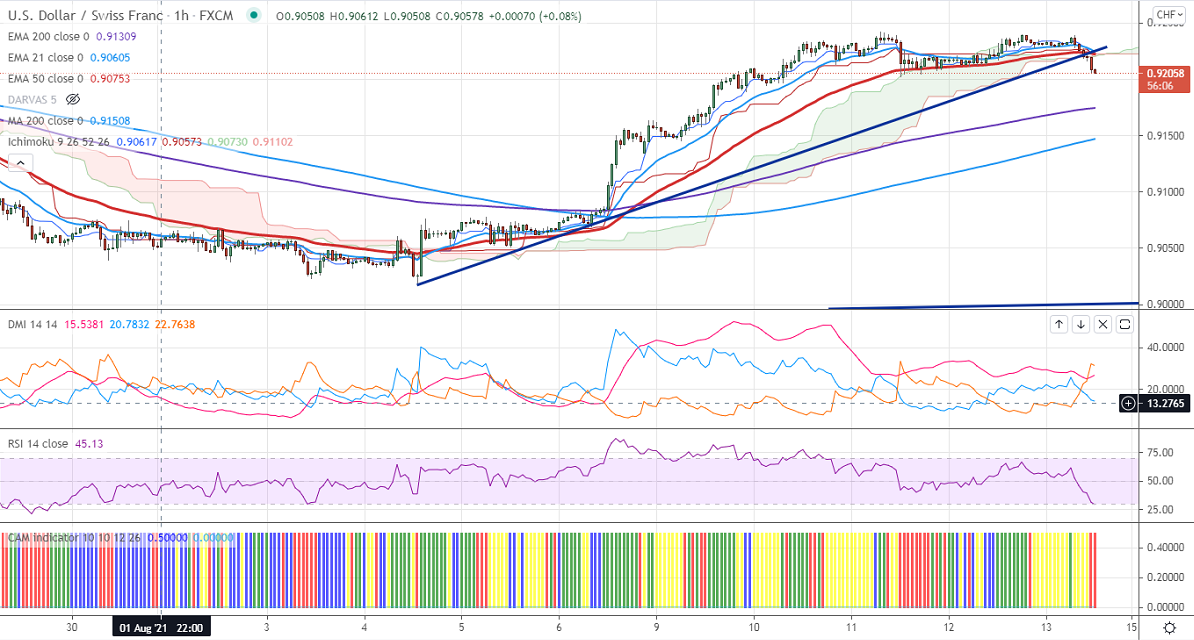
Task: Click the 0.90605 EMA 21 value
Action: tap(110, 58)
